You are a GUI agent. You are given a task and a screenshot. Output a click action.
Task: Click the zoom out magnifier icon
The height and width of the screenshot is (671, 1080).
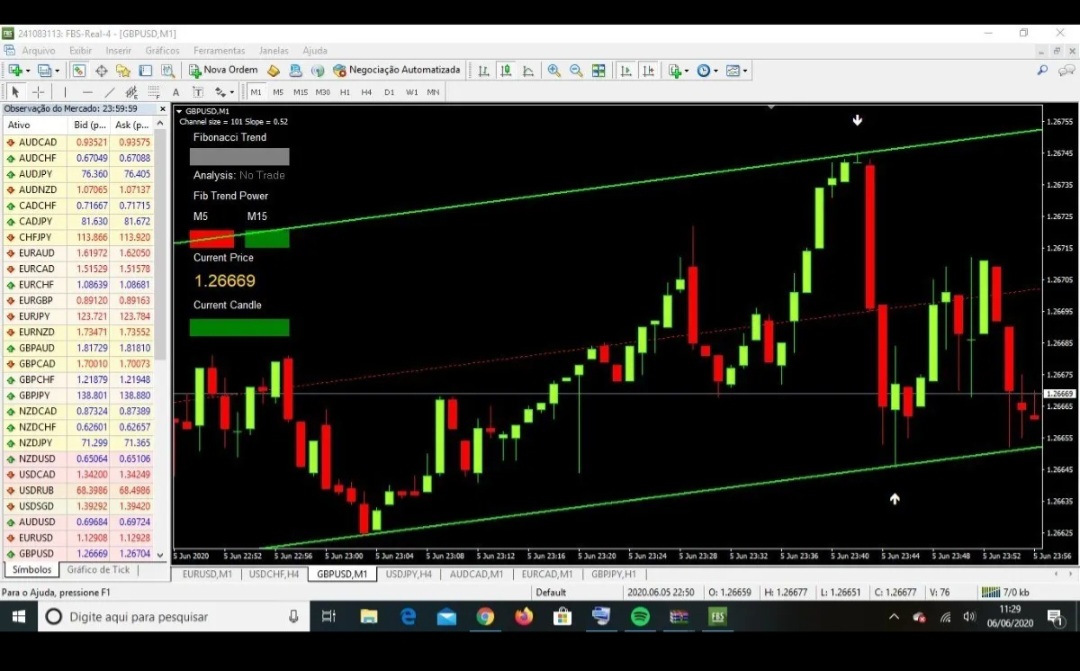click(576, 70)
